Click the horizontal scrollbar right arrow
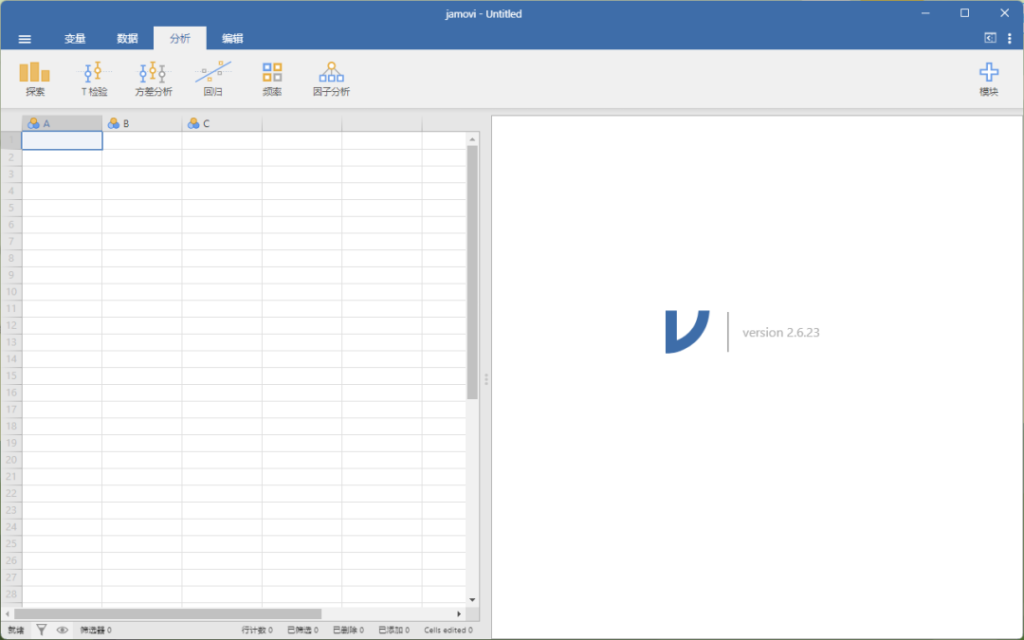This screenshot has height=640, width=1024. pyautogui.click(x=459, y=613)
